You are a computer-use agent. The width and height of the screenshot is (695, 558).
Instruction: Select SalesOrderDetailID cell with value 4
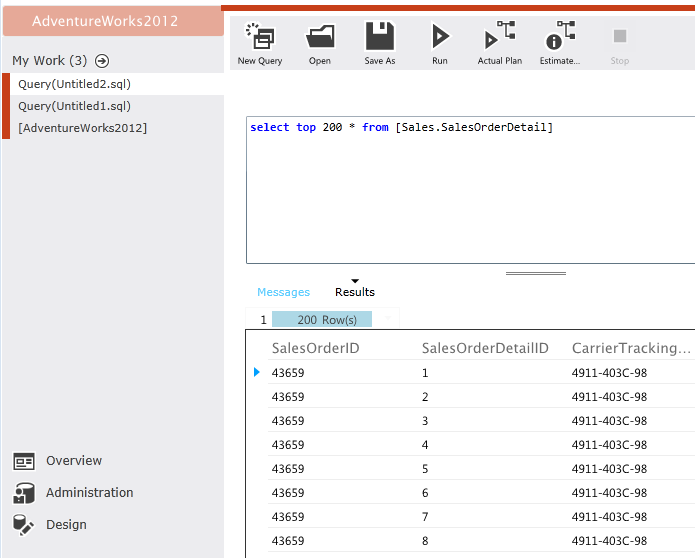pyautogui.click(x=425, y=445)
